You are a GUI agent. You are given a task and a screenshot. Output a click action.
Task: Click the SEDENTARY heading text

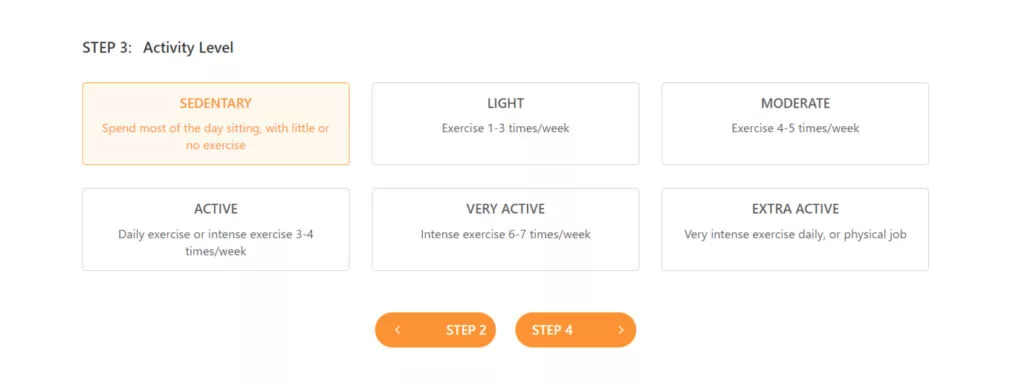tap(216, 103)
